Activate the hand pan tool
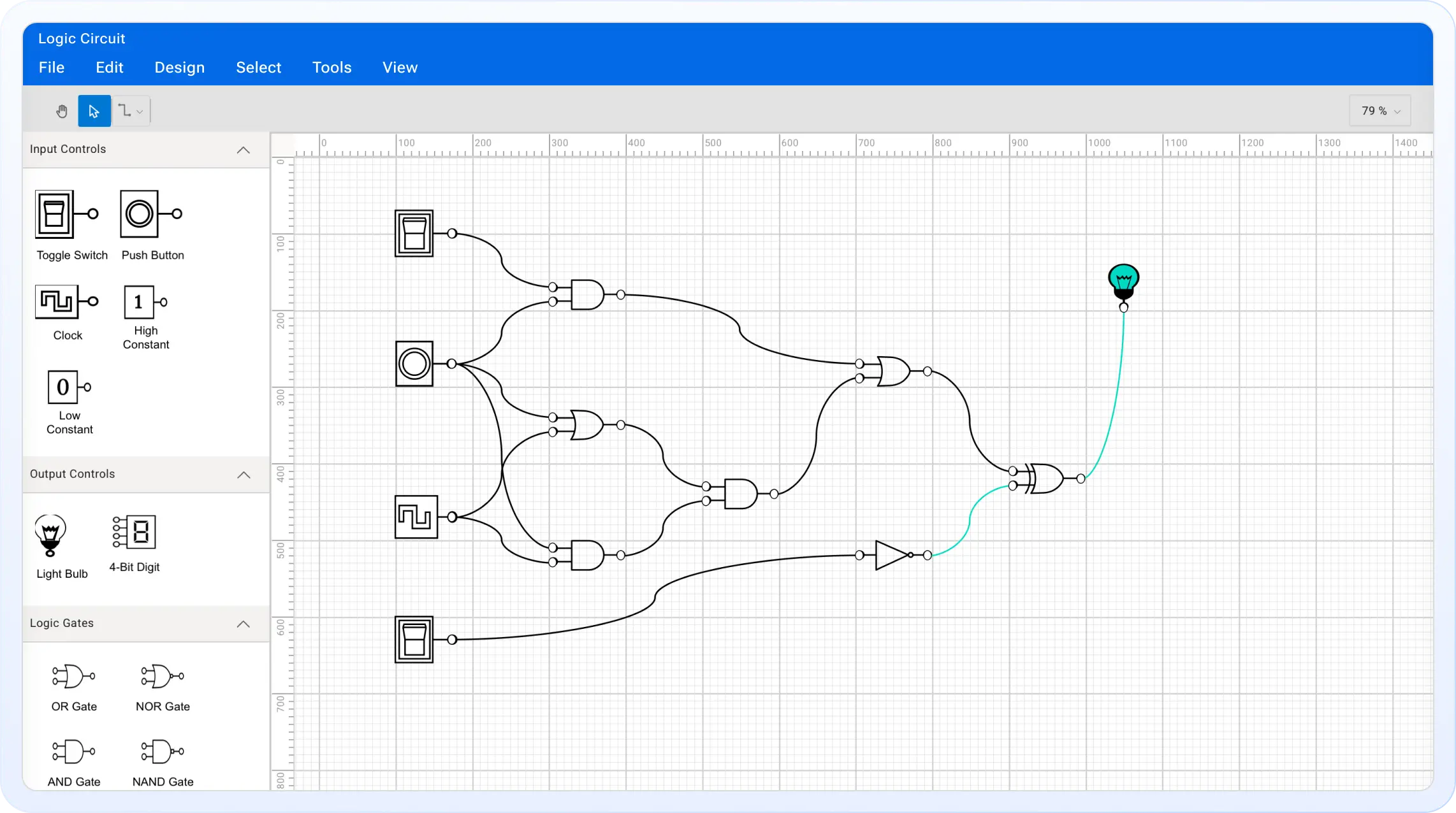The width and height of the screenshot is (1456, 813). click(62, 110)
